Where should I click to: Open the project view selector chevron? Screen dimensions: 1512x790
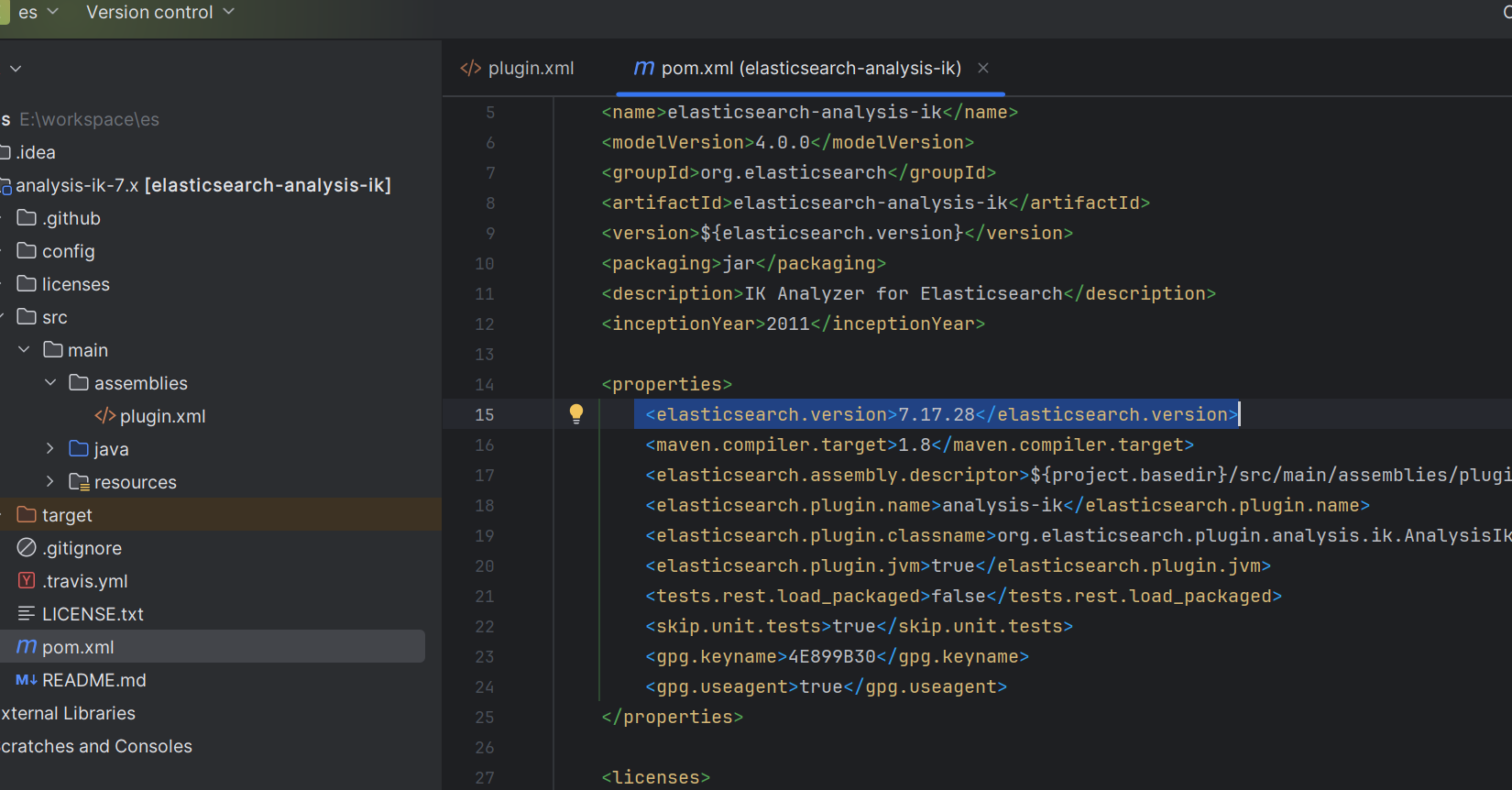pyautogui.click(x=16, y=69)
